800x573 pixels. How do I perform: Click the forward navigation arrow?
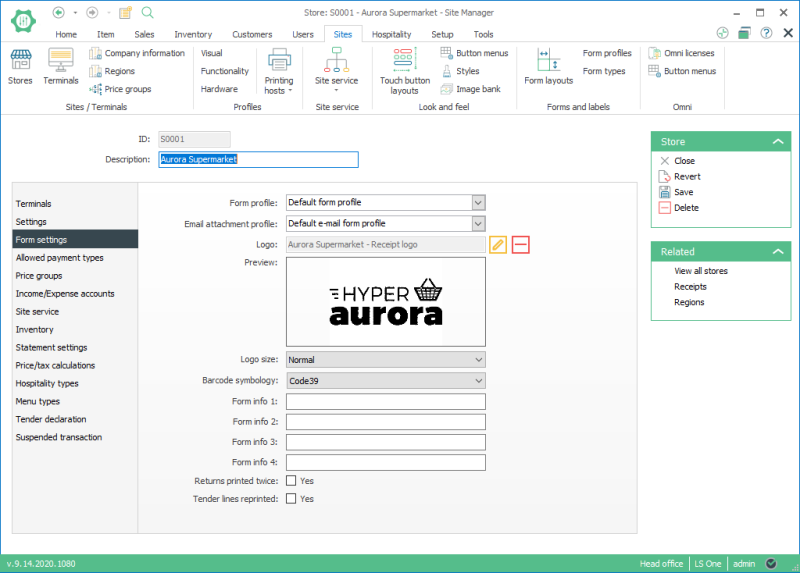(x=92, y=12)
